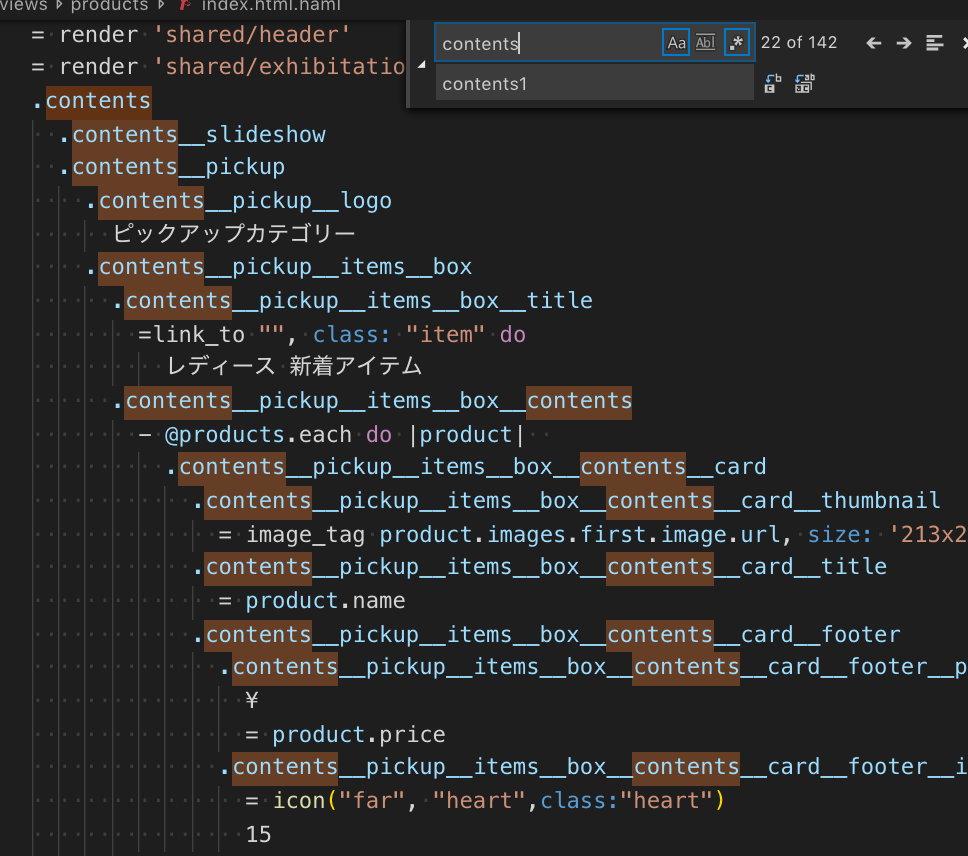Click '¥' character line
Screen dimensions: 968x856
pyautogui.click(x=252, y=700)
